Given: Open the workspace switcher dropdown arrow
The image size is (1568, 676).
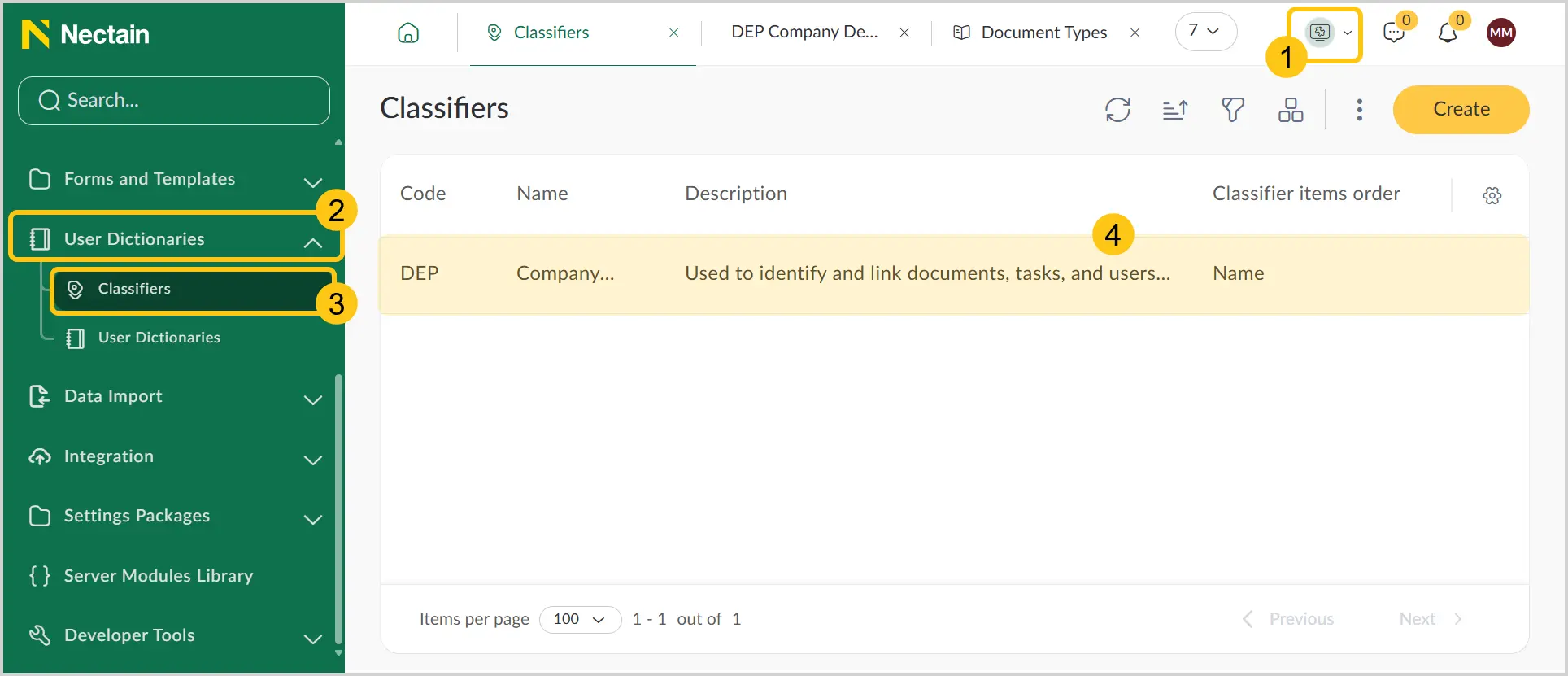Looking at the screenshot, I should point(1348,33).
